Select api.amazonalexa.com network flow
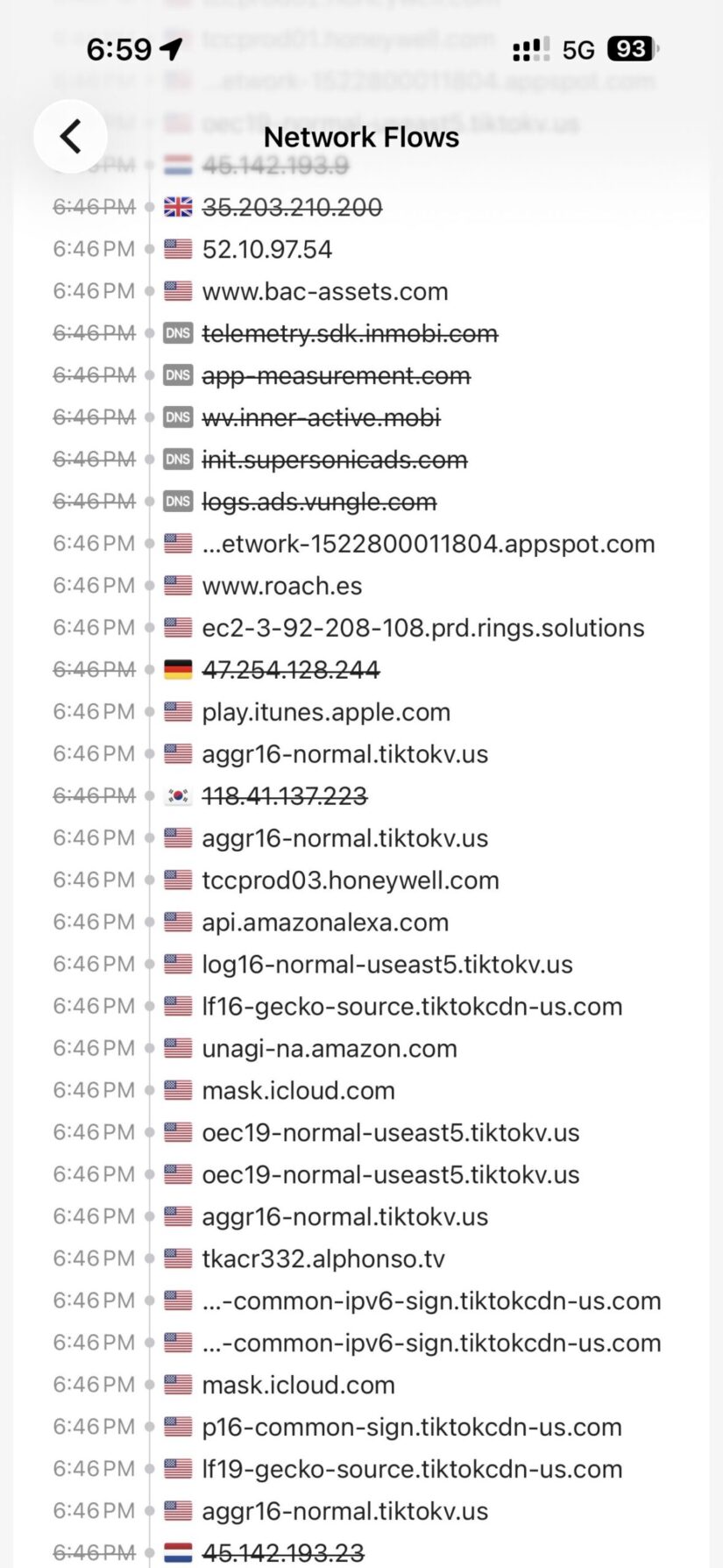 tap(325, 923)
